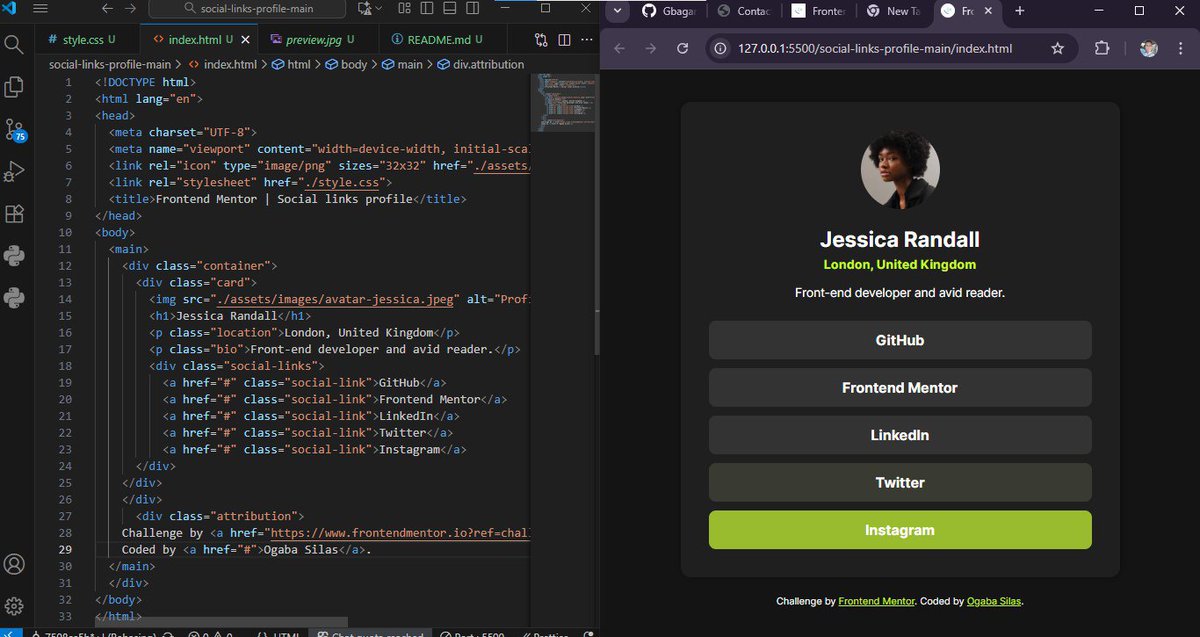Screen dimensions: 1200x637
Task: Reload the page in Chrome
Action: coord(683,48)
